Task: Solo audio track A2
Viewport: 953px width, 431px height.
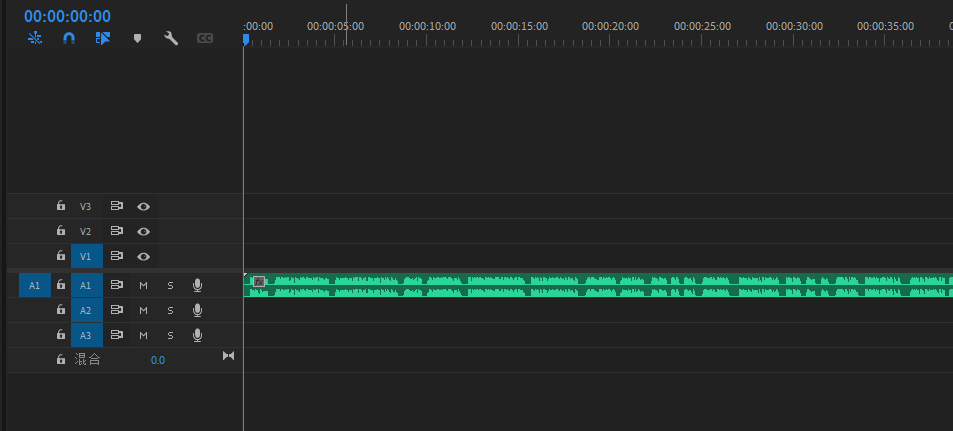Action: pos(170,310)
